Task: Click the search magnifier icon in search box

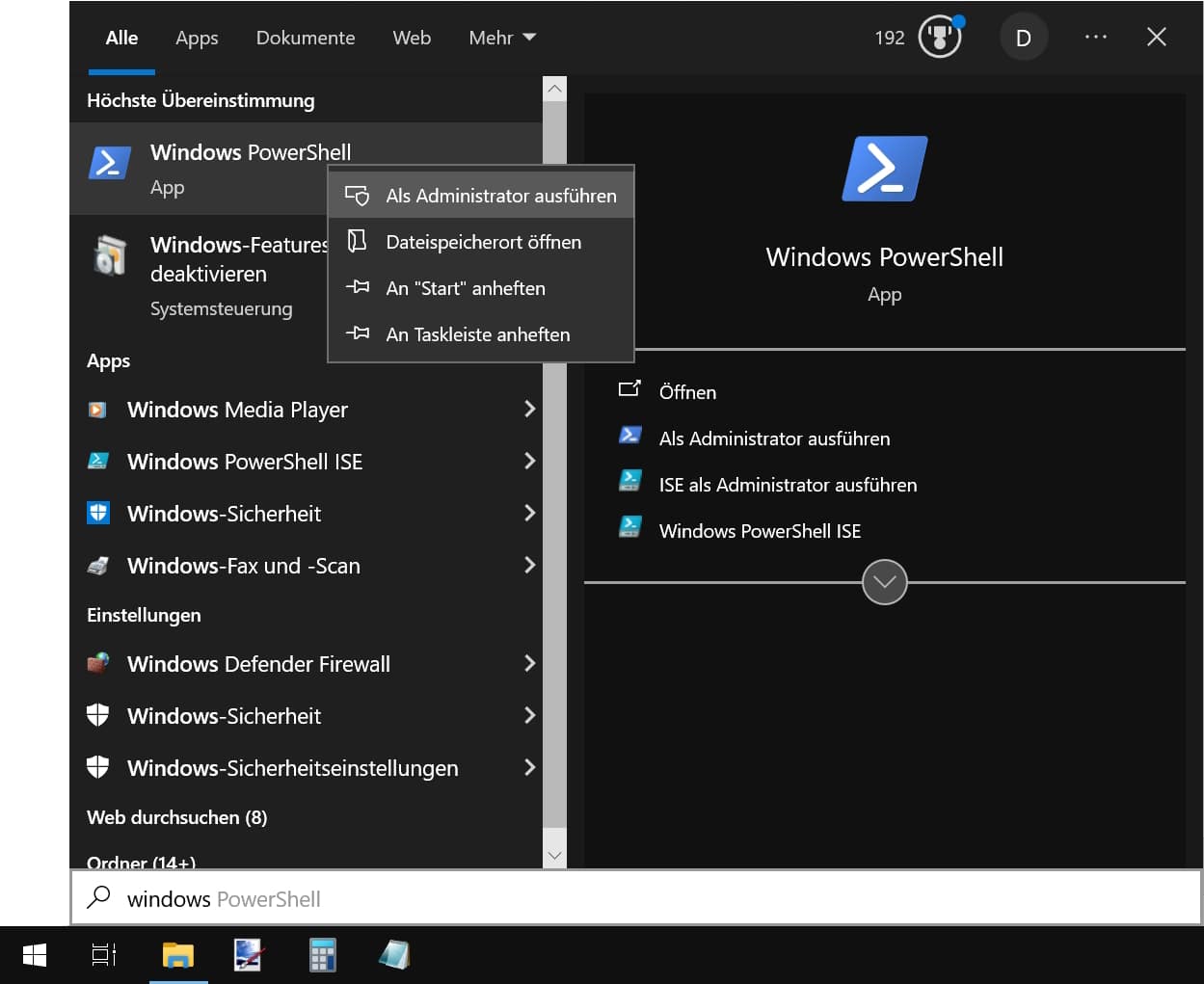Action: [98, 897]
